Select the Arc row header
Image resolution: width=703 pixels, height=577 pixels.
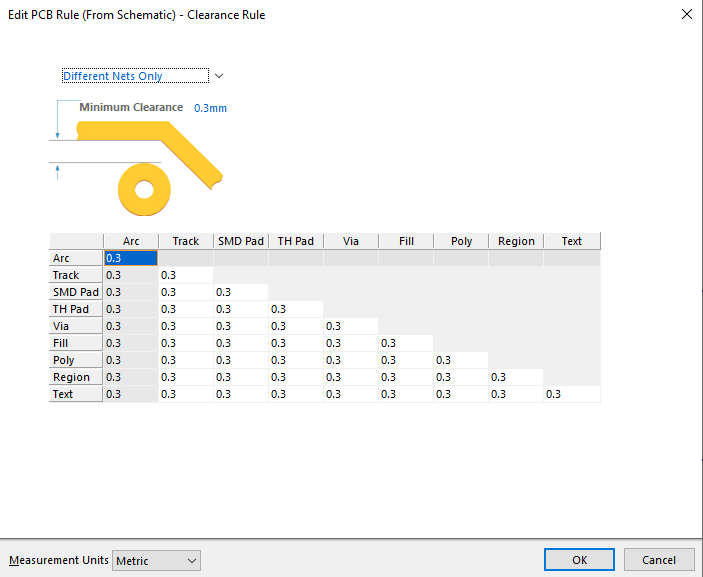76,258
